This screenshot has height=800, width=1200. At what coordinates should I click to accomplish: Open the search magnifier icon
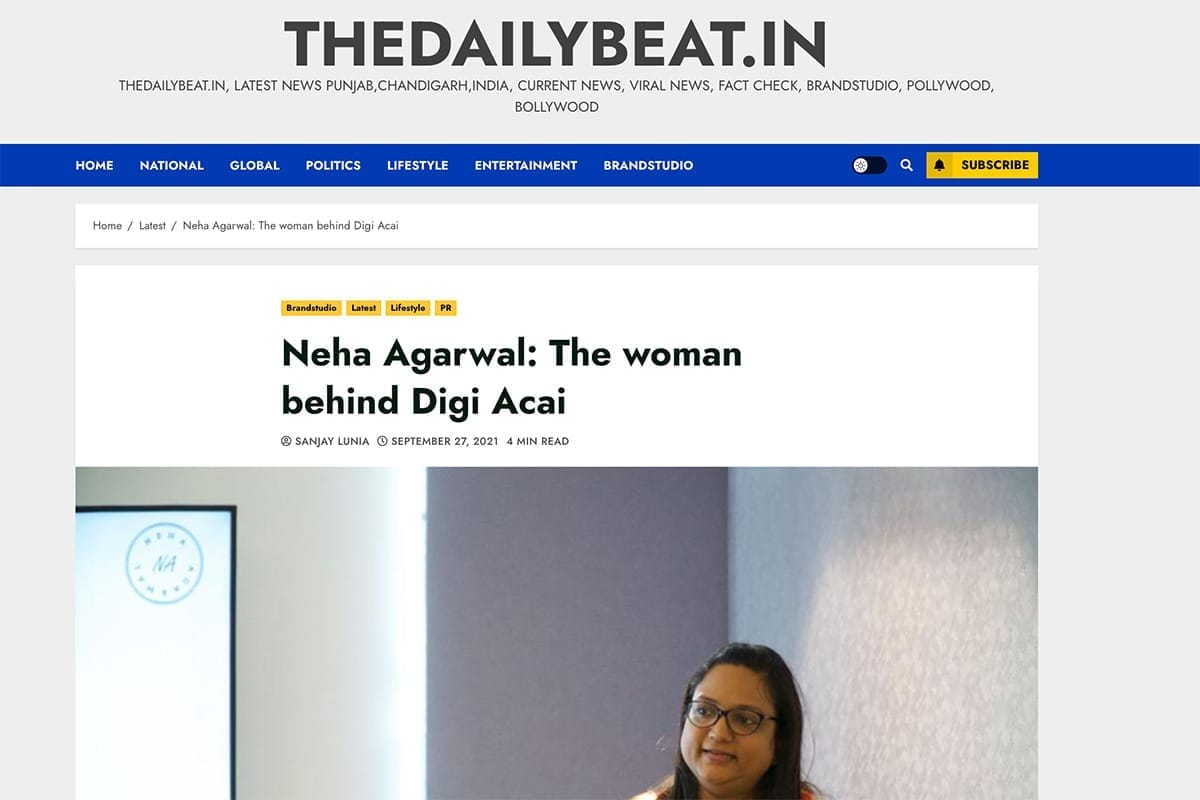click(x=906, y=165)
